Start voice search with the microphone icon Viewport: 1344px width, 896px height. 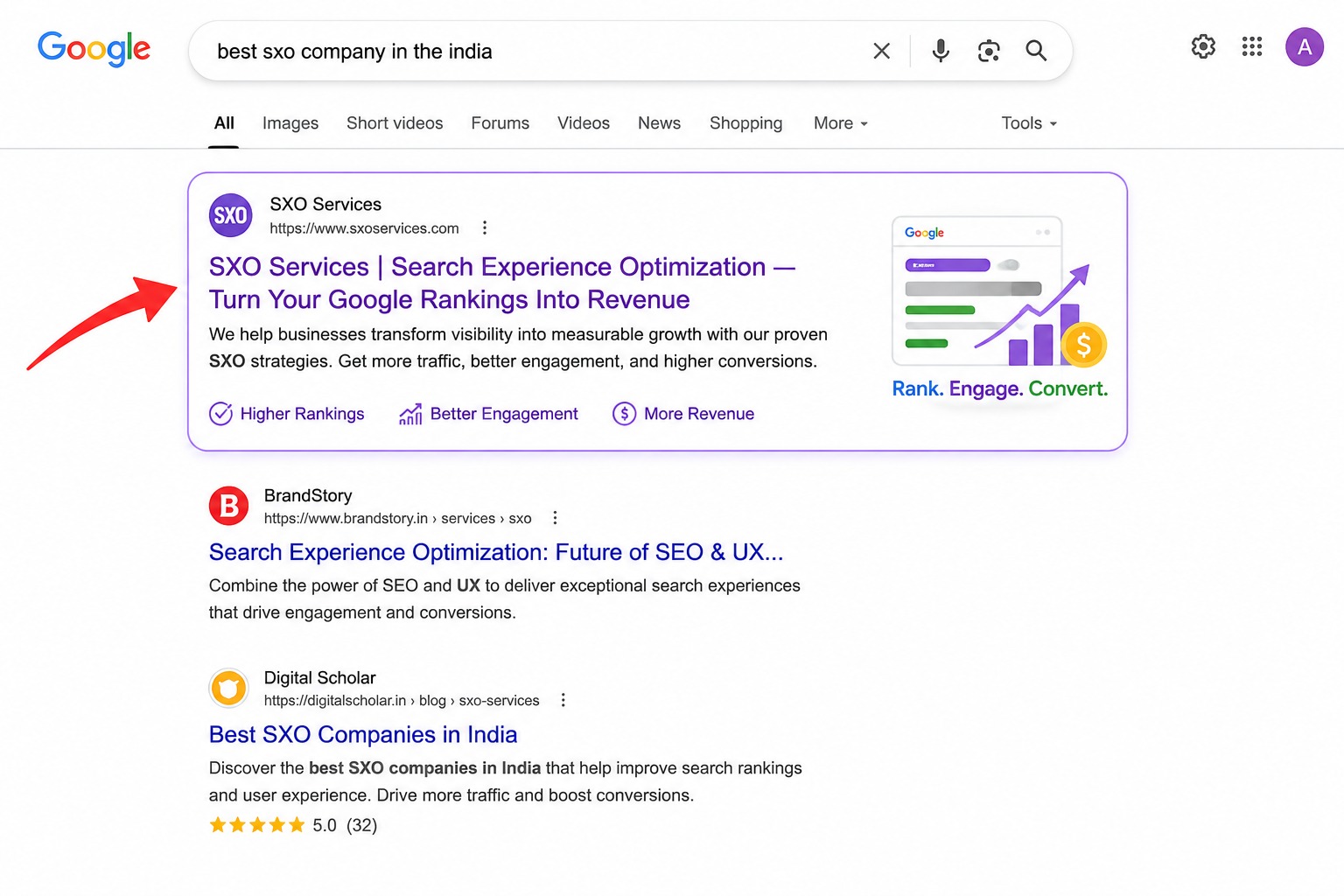click(x=941, y=51)
